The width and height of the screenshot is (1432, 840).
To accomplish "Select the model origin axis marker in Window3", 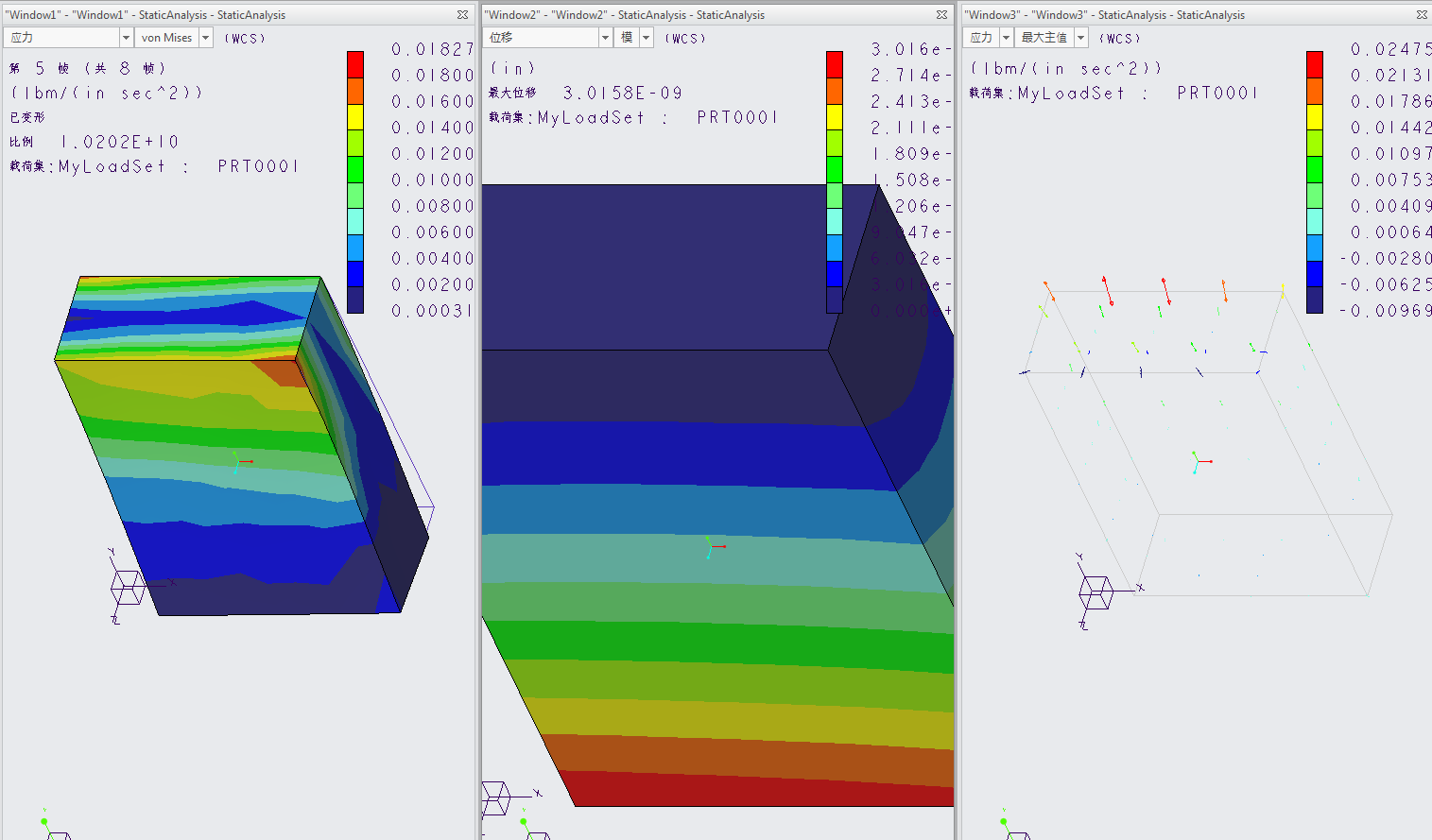I will point(1197,462).
